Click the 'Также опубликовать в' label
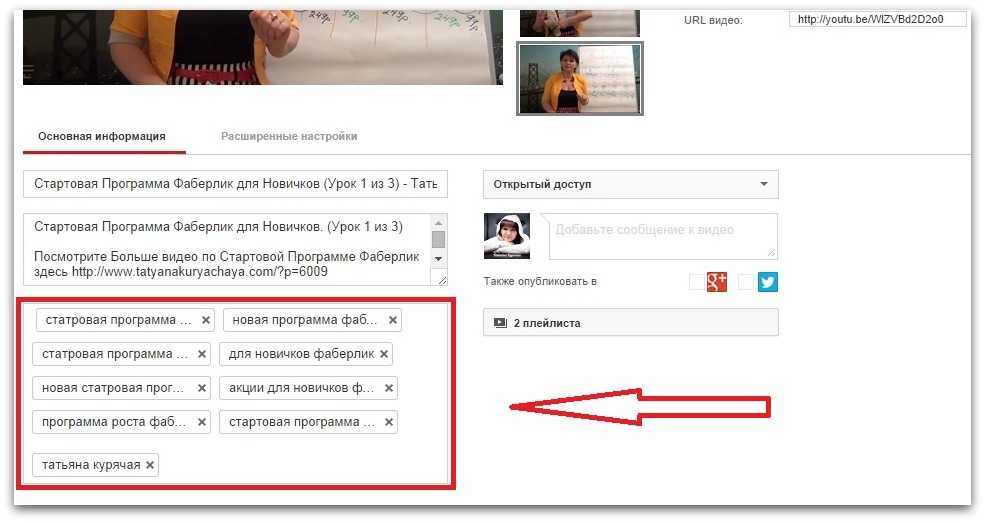Viewport: 985px width, 523px height. coord(540,281)
